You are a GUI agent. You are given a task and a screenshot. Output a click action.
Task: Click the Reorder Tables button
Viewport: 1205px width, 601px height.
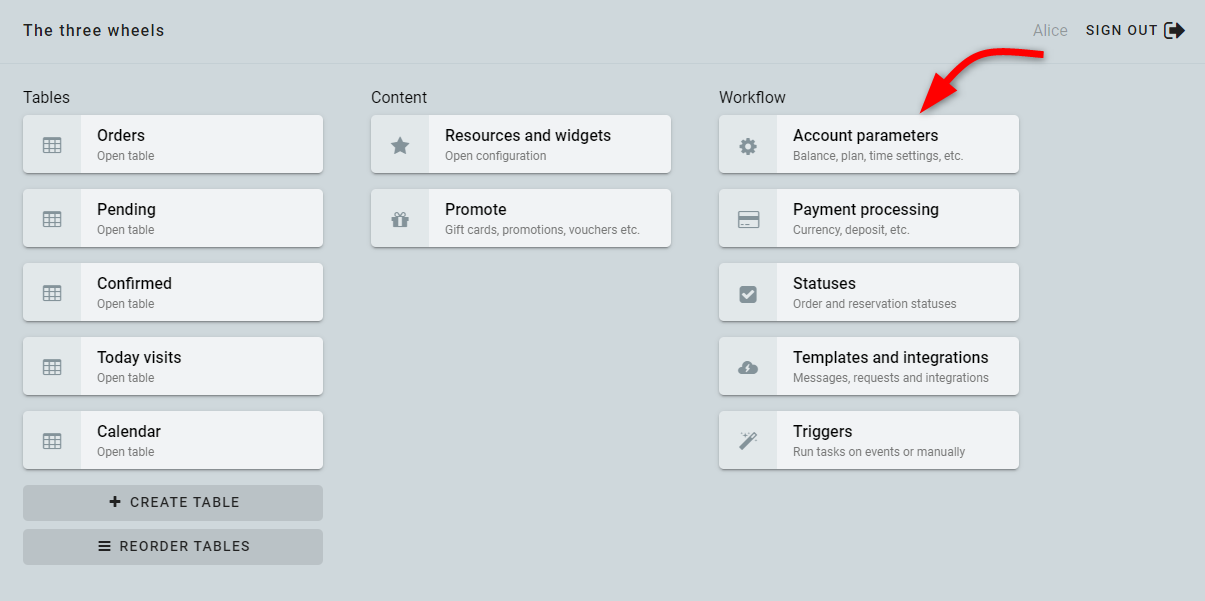pyautogui.click(x=173, y=547)
